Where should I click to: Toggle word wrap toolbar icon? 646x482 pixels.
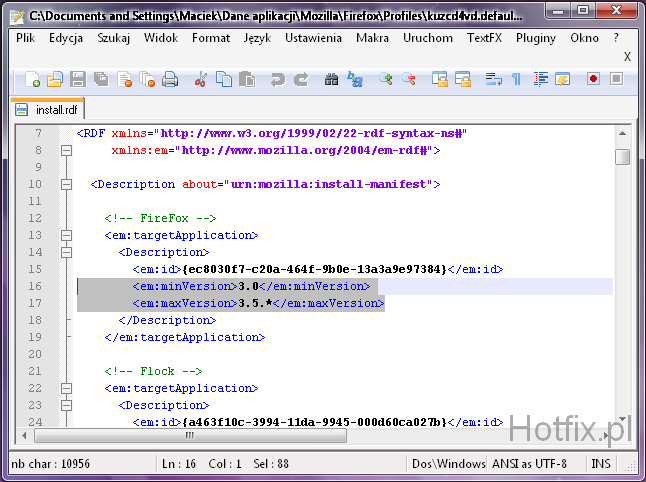tap(493, 79)
